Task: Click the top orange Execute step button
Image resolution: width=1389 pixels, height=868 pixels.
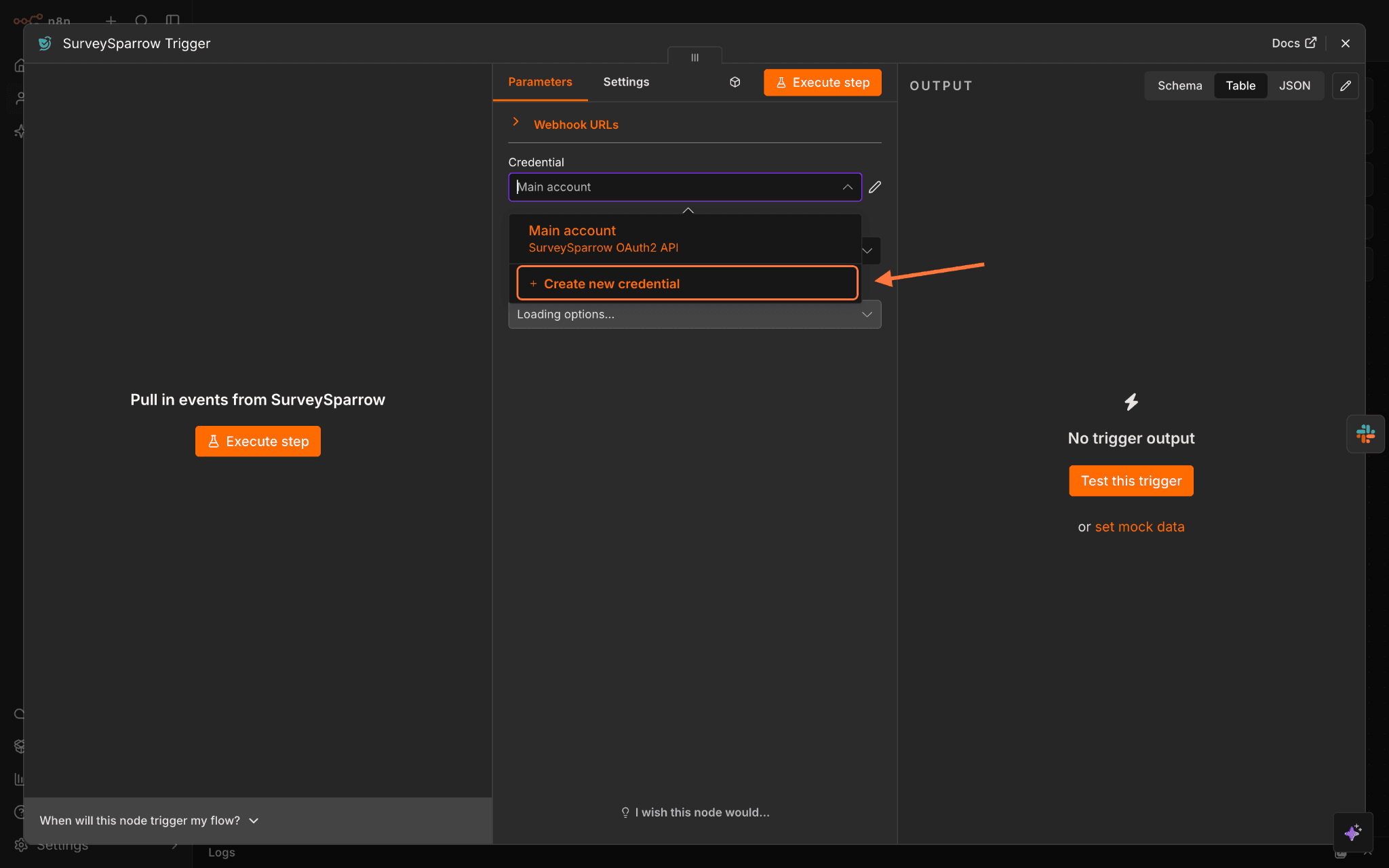Action: [x=822, y=83]
